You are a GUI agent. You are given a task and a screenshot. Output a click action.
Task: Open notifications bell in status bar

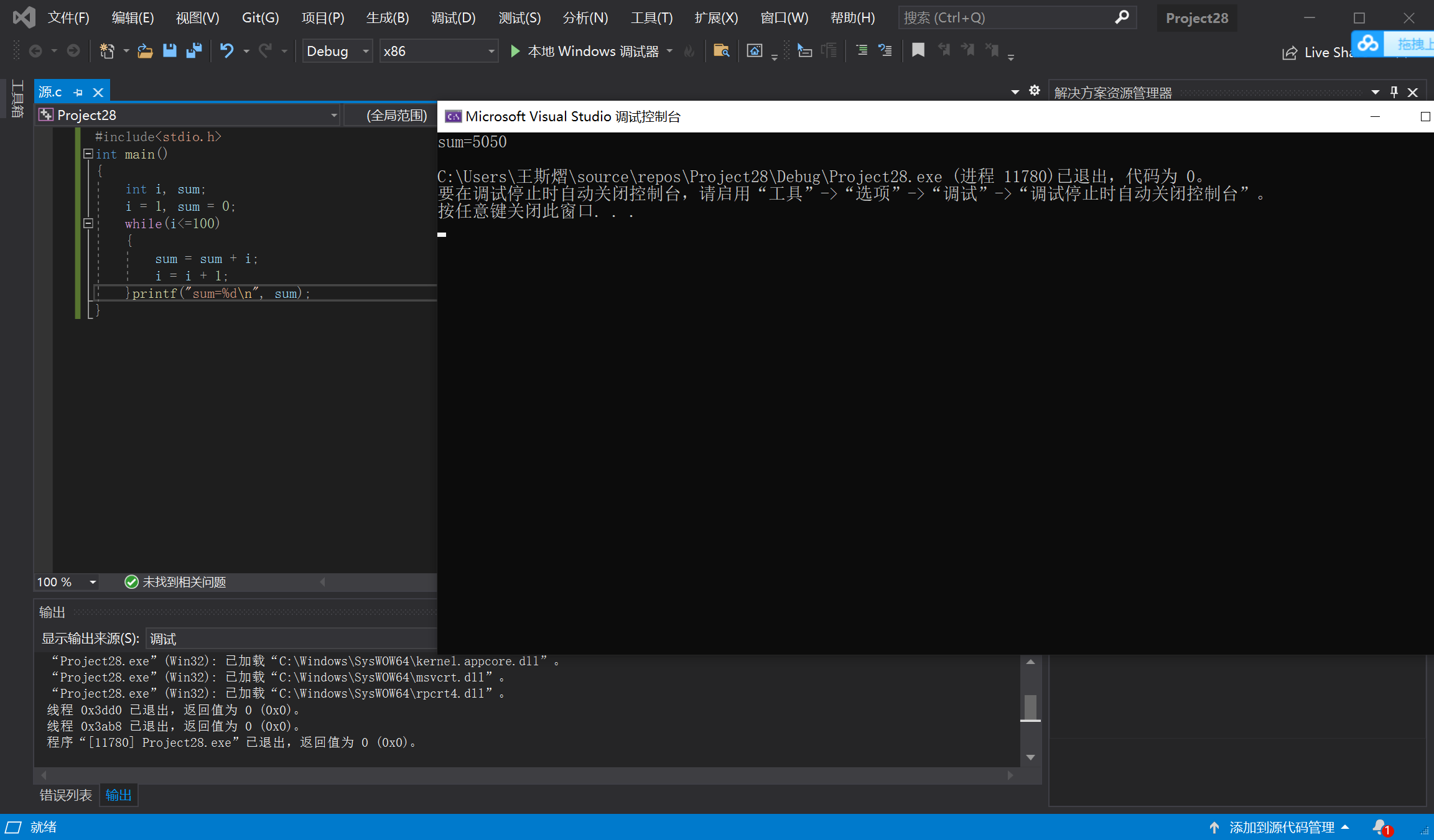click(x=1380, y=827)
